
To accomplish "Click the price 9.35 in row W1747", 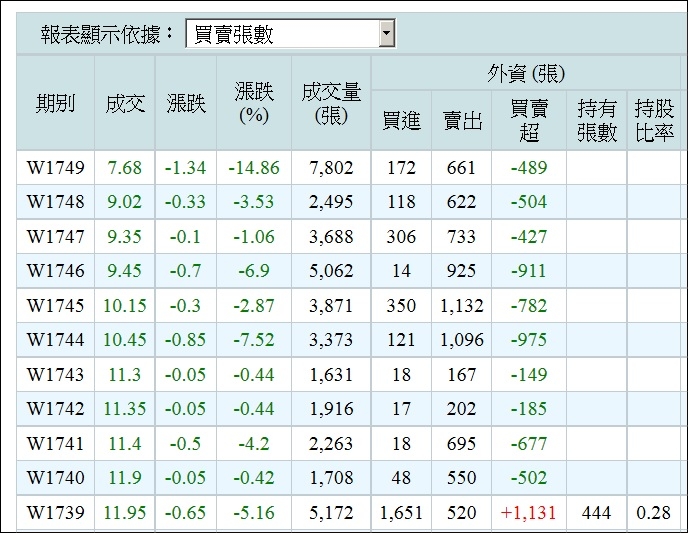I will (125, 236).
